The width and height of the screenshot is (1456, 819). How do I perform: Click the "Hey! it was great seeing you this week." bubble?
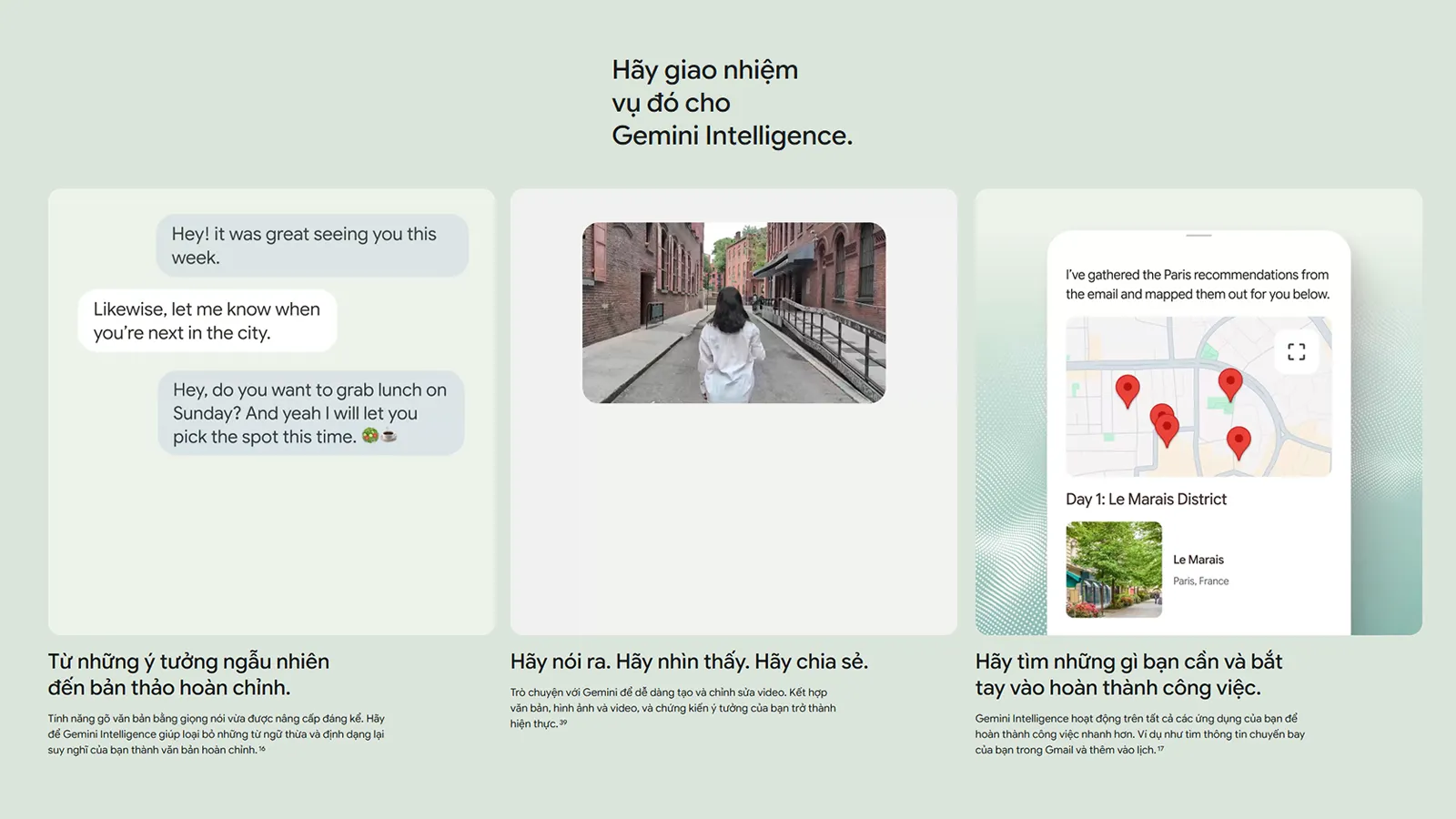(x=312, y=246)
